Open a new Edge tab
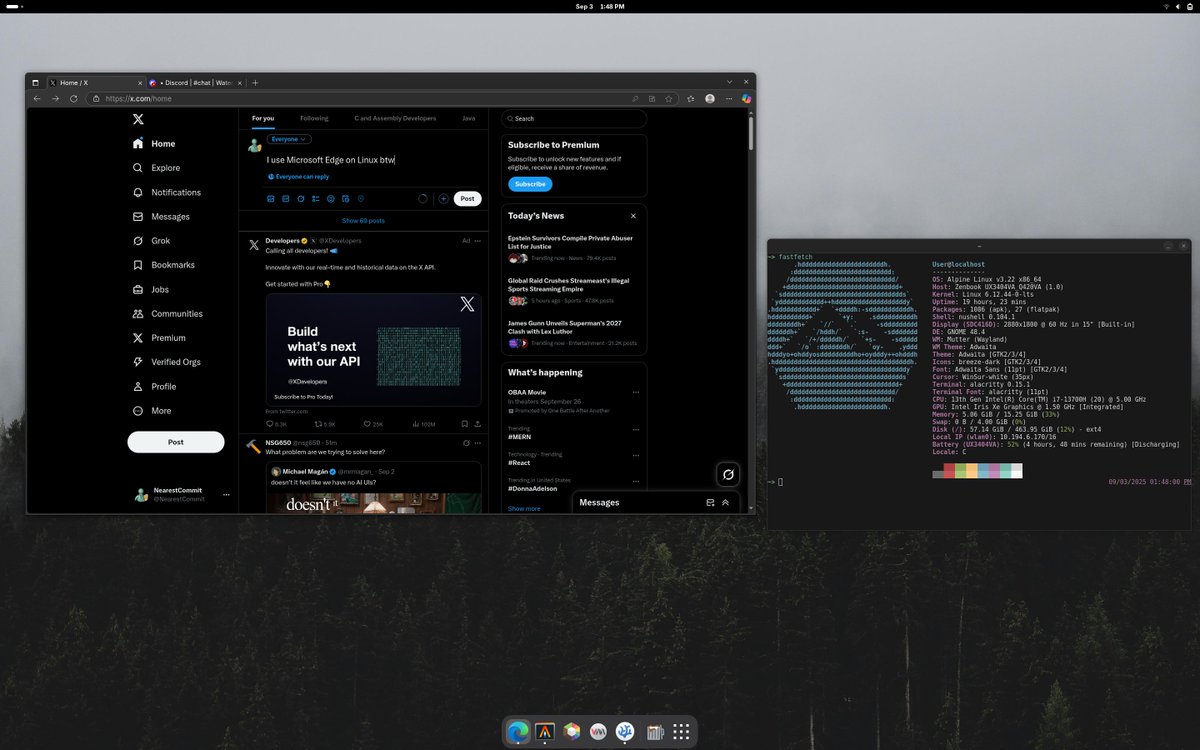The width and height of the screenshot is (1200, 750). (255, 83)
